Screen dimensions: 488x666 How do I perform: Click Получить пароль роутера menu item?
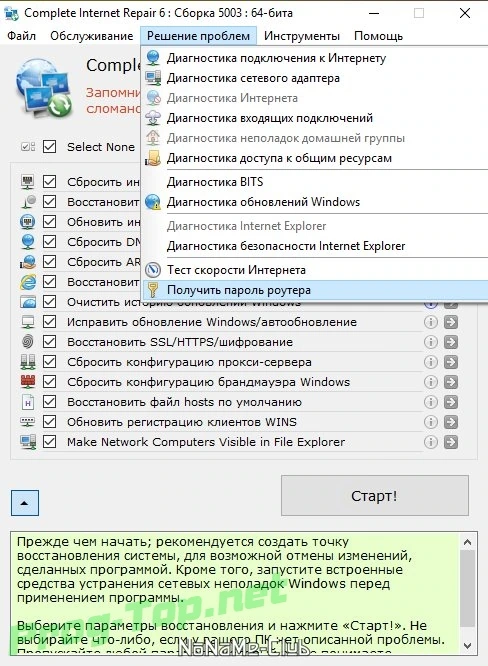point(314,290)
